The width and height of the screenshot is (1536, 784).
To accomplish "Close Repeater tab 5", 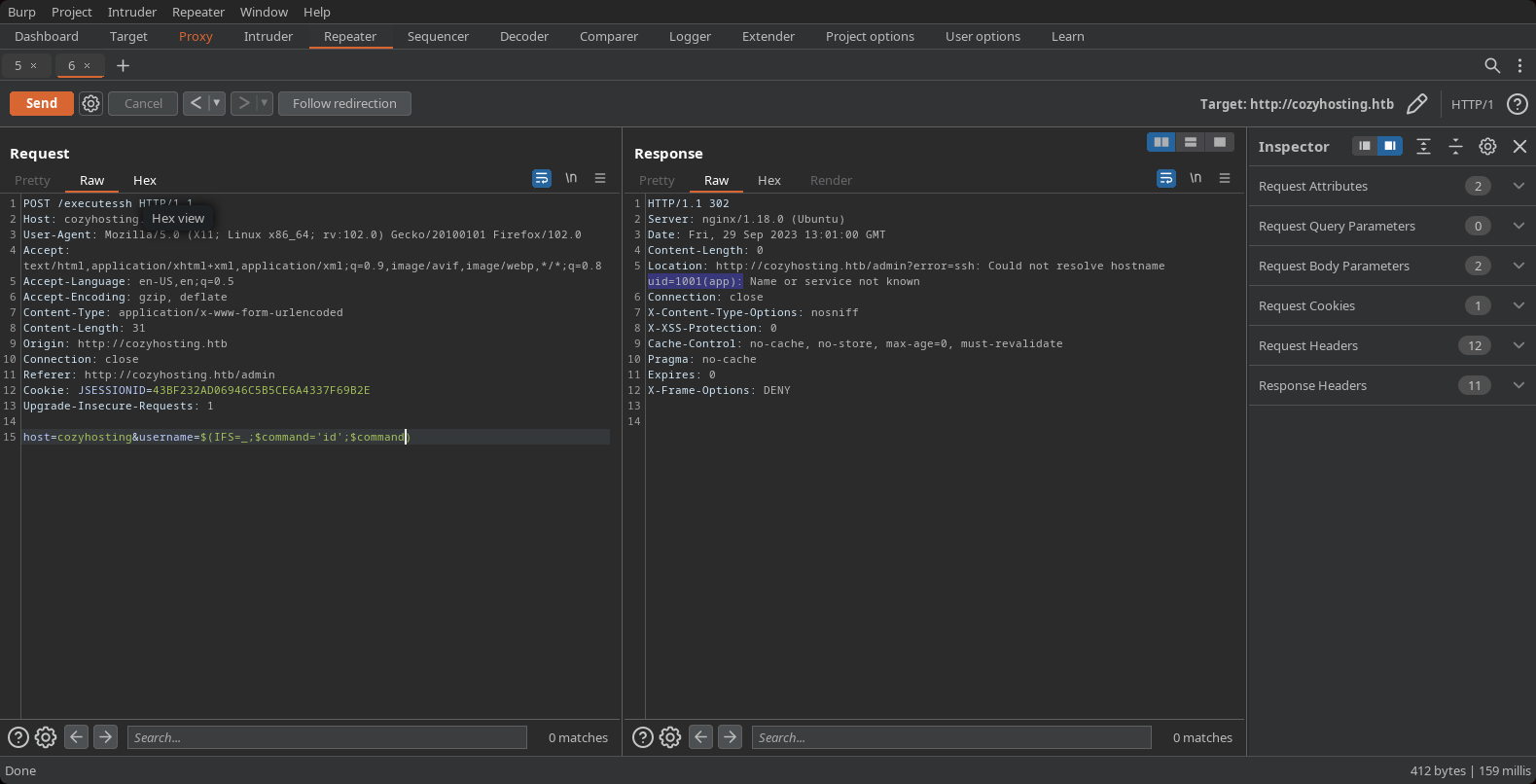I will click(x=33, y=65).
